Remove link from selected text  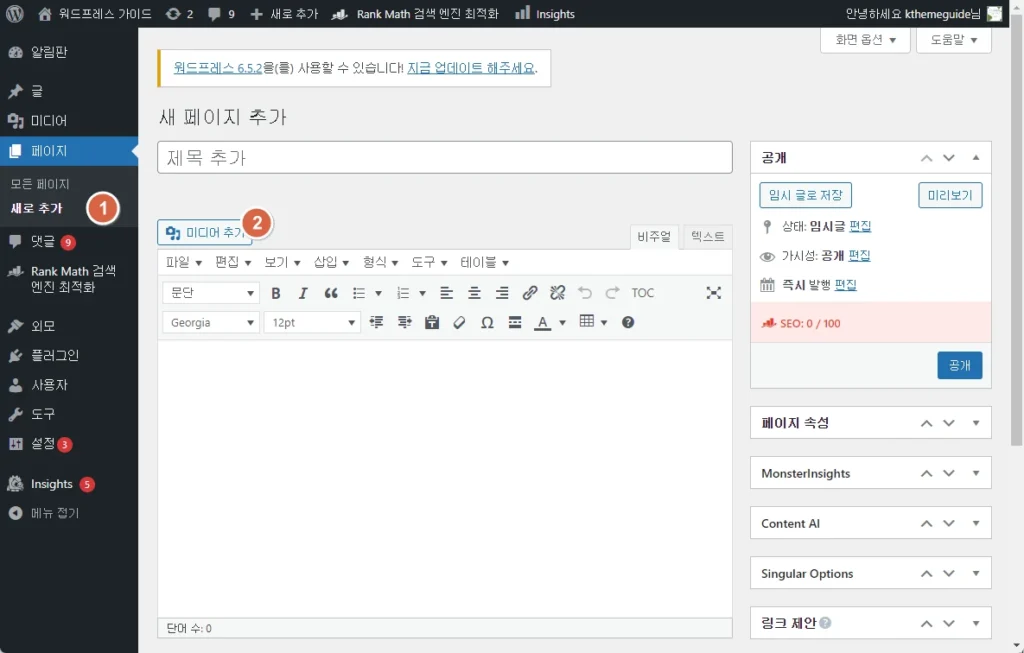tap(557, 293)
